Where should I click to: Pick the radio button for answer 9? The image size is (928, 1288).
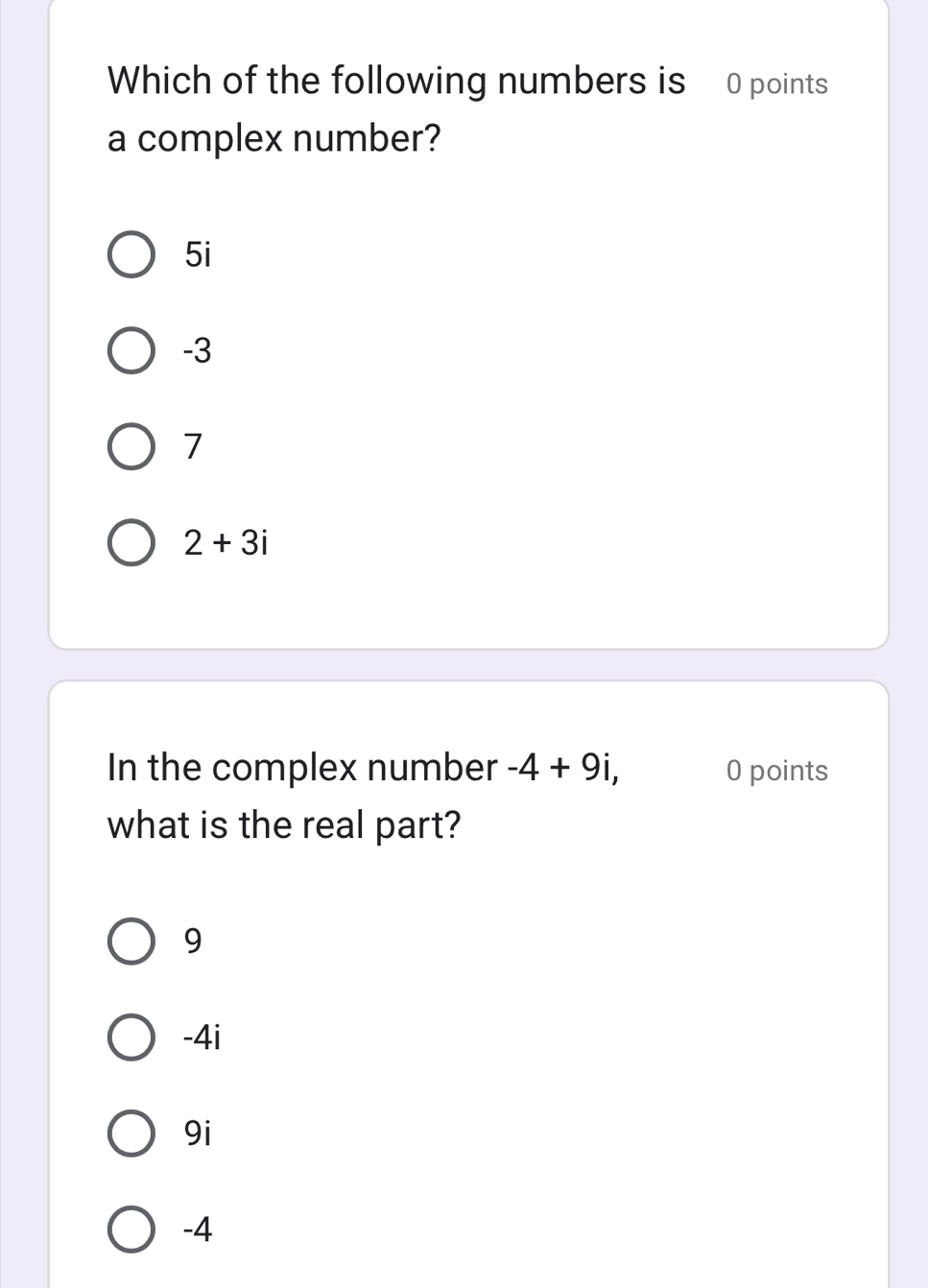tap(131, 942)
